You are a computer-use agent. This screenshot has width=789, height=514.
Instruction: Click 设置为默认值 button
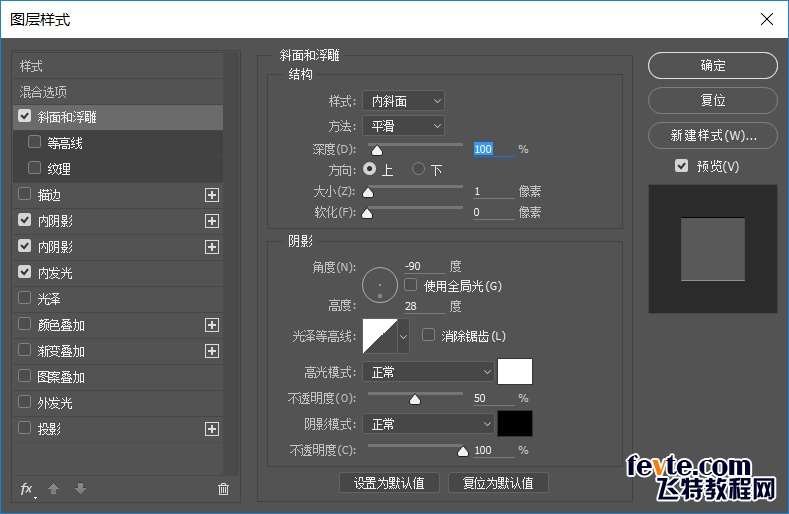pyautogui.click(x=389, y=483)
